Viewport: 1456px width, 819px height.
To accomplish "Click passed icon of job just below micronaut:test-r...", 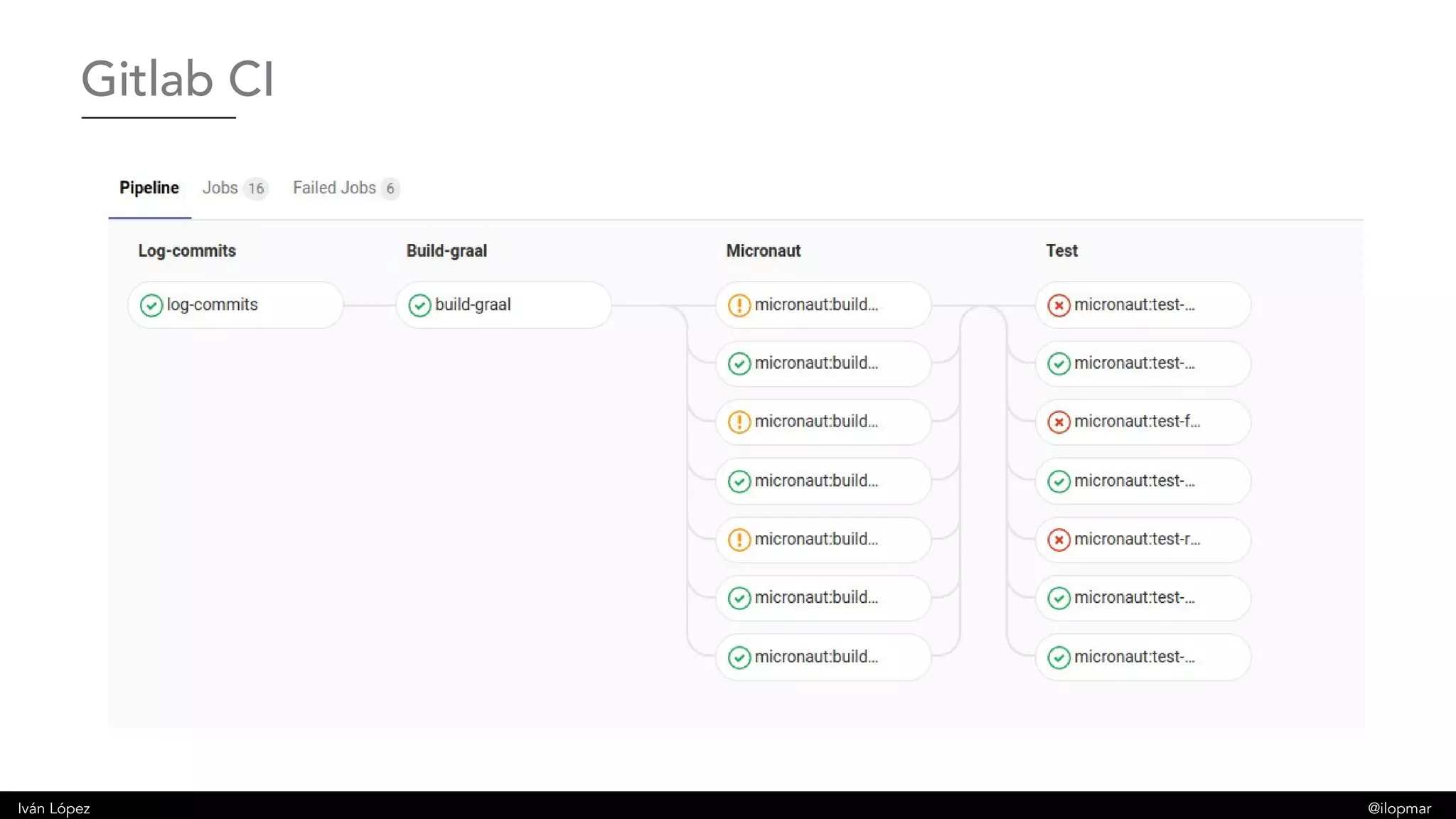I will 1059,599.
